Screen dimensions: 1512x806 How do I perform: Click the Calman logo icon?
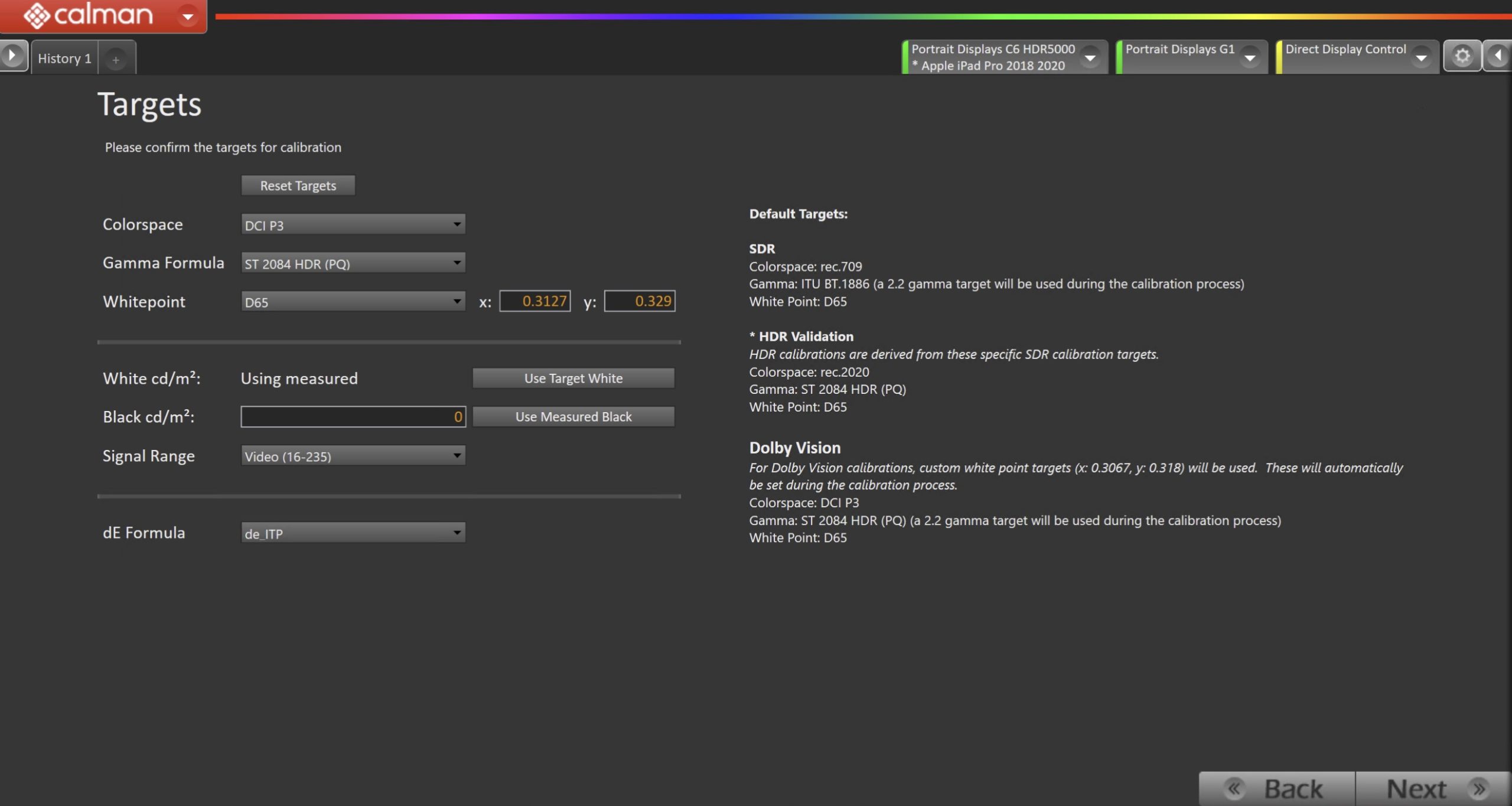37,15
